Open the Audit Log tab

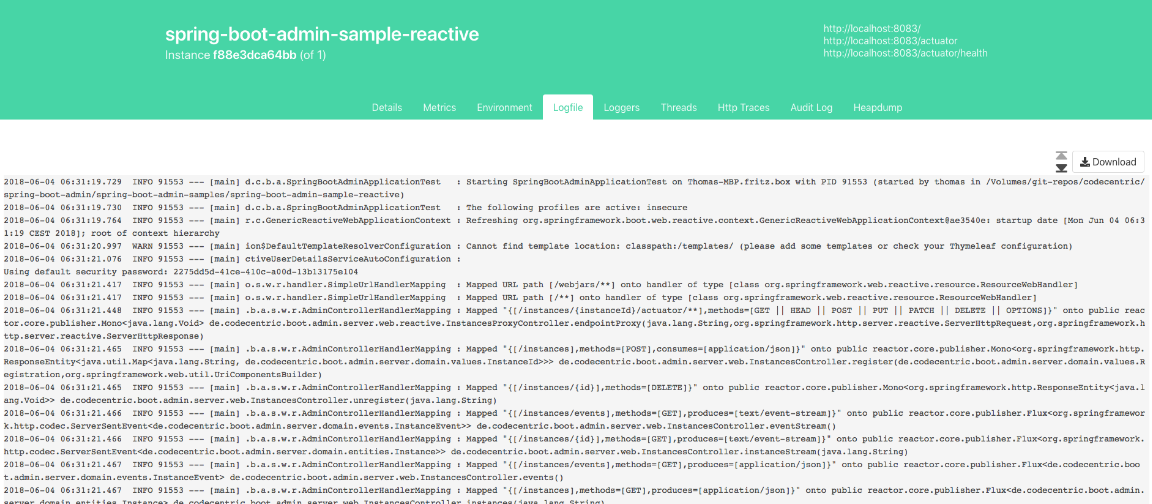click(x=811, y=107)
